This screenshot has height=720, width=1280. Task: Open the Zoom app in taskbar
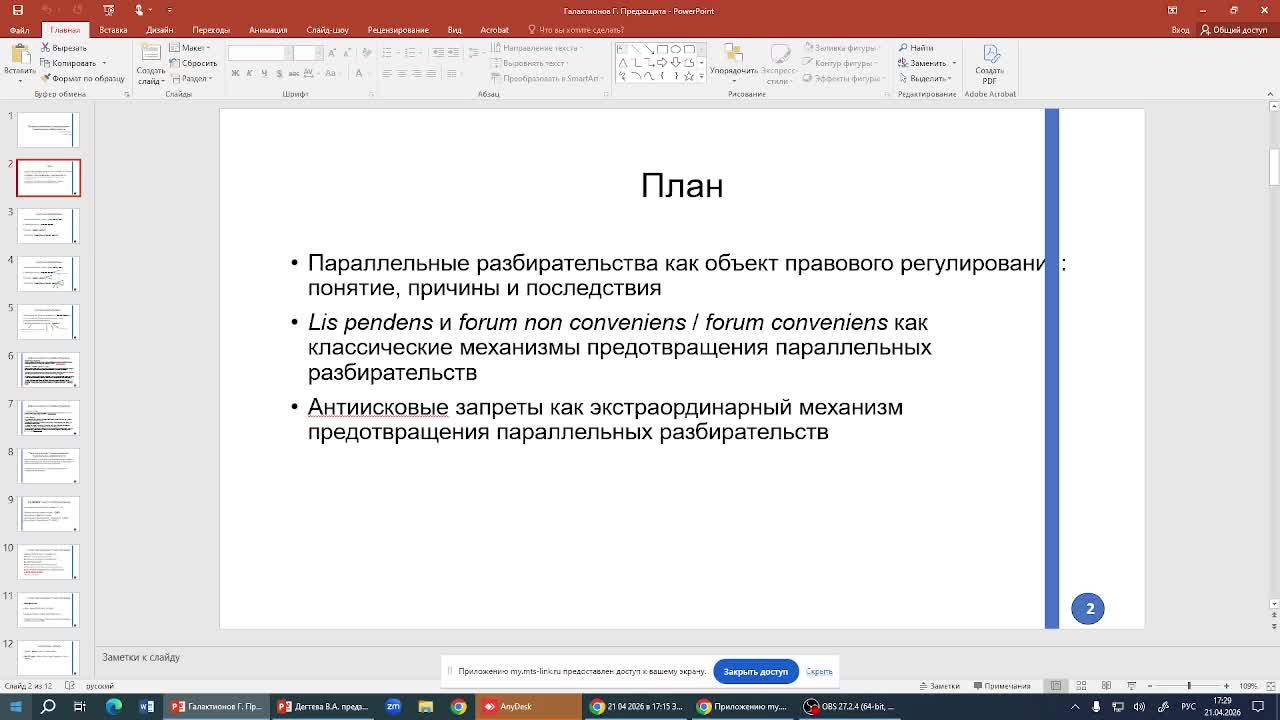[x=393, y=706]
